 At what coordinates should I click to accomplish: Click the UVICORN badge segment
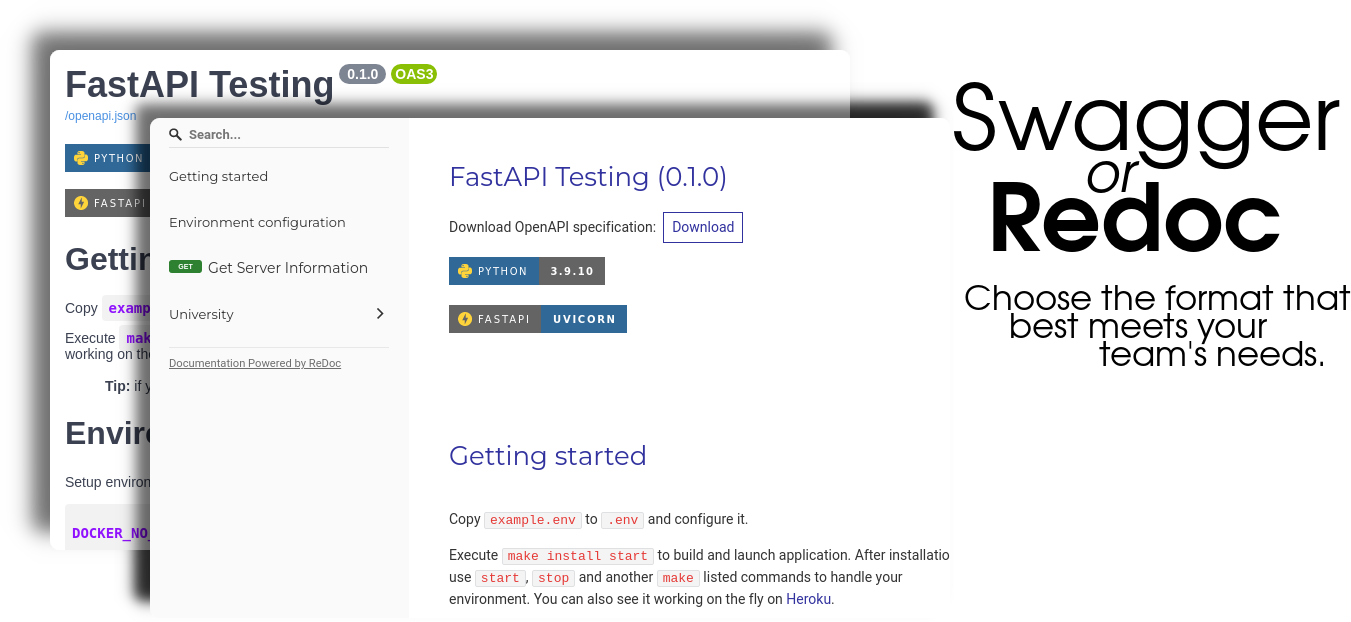tap(584, 319)
